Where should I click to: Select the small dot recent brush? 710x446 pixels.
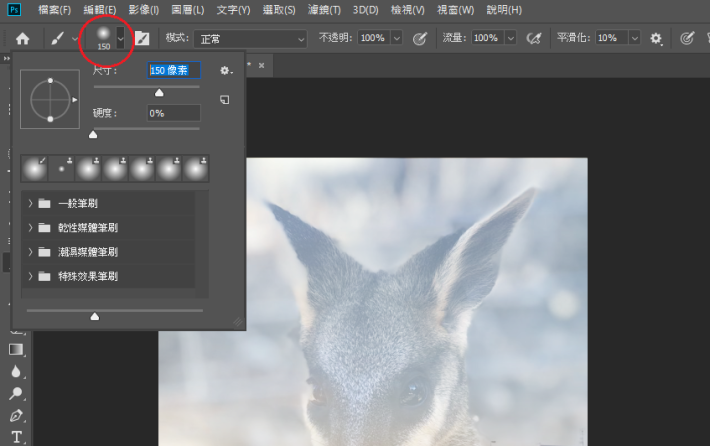pos(61,169)
